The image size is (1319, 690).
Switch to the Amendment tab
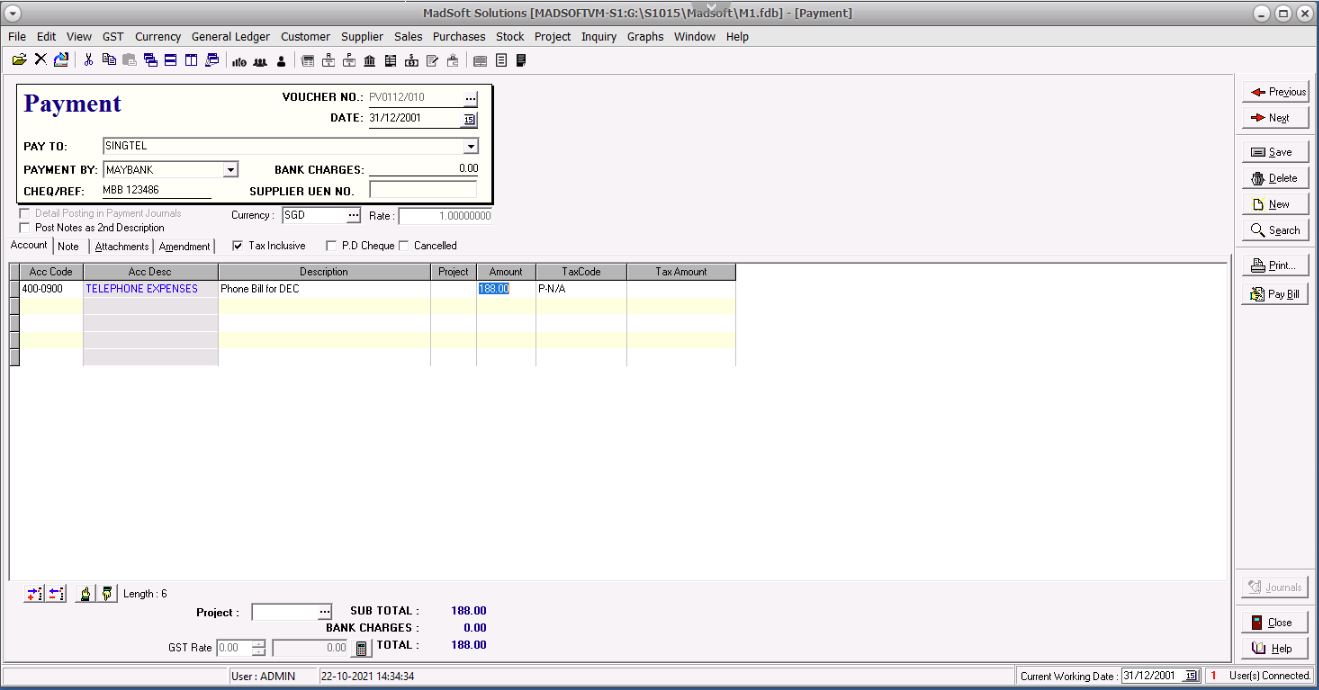click(x=185, y=246)
